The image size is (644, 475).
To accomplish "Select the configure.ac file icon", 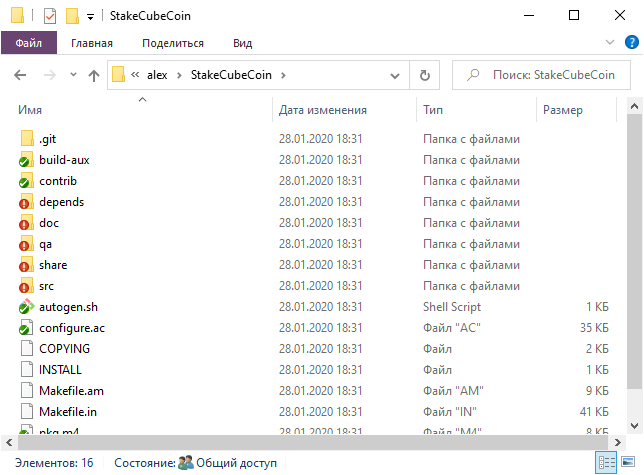I will click(26, 328).
